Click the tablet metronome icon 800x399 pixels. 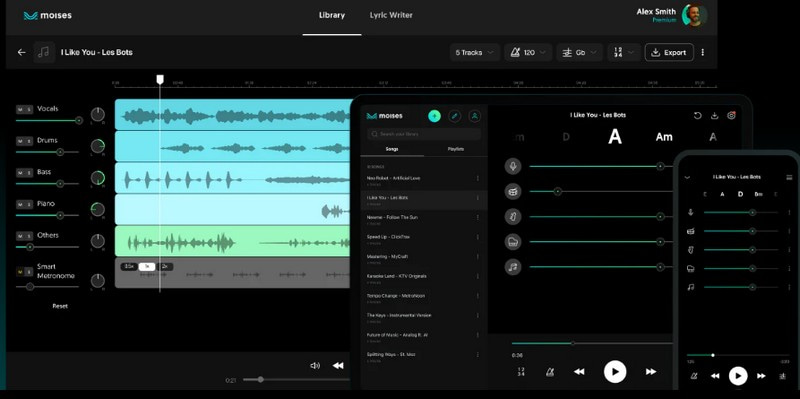pyautogui.click(x=549, y=372)
